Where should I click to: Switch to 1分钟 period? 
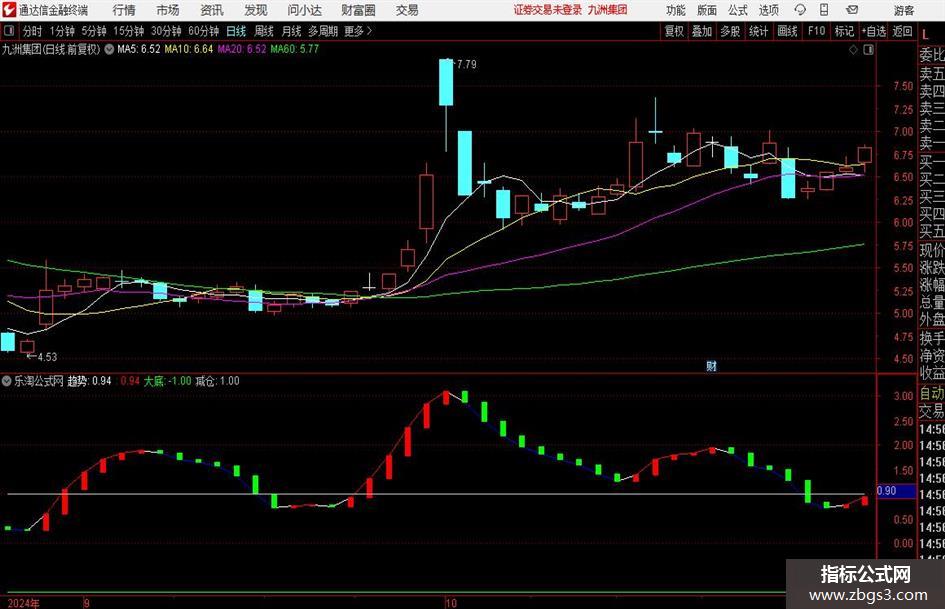(x=62, y=31)
